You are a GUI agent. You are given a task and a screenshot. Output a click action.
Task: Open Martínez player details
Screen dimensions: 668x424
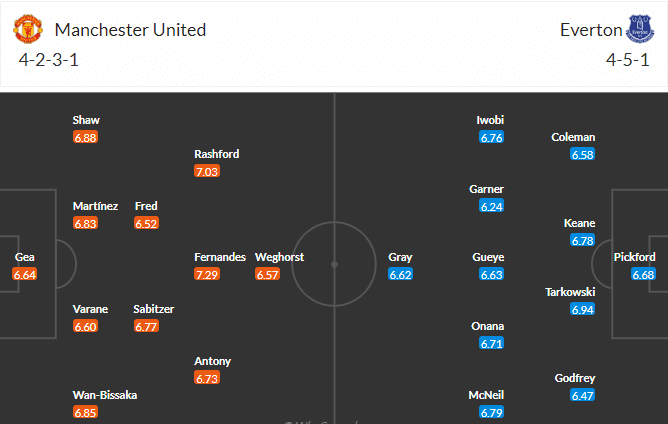[x=95, y=206]
